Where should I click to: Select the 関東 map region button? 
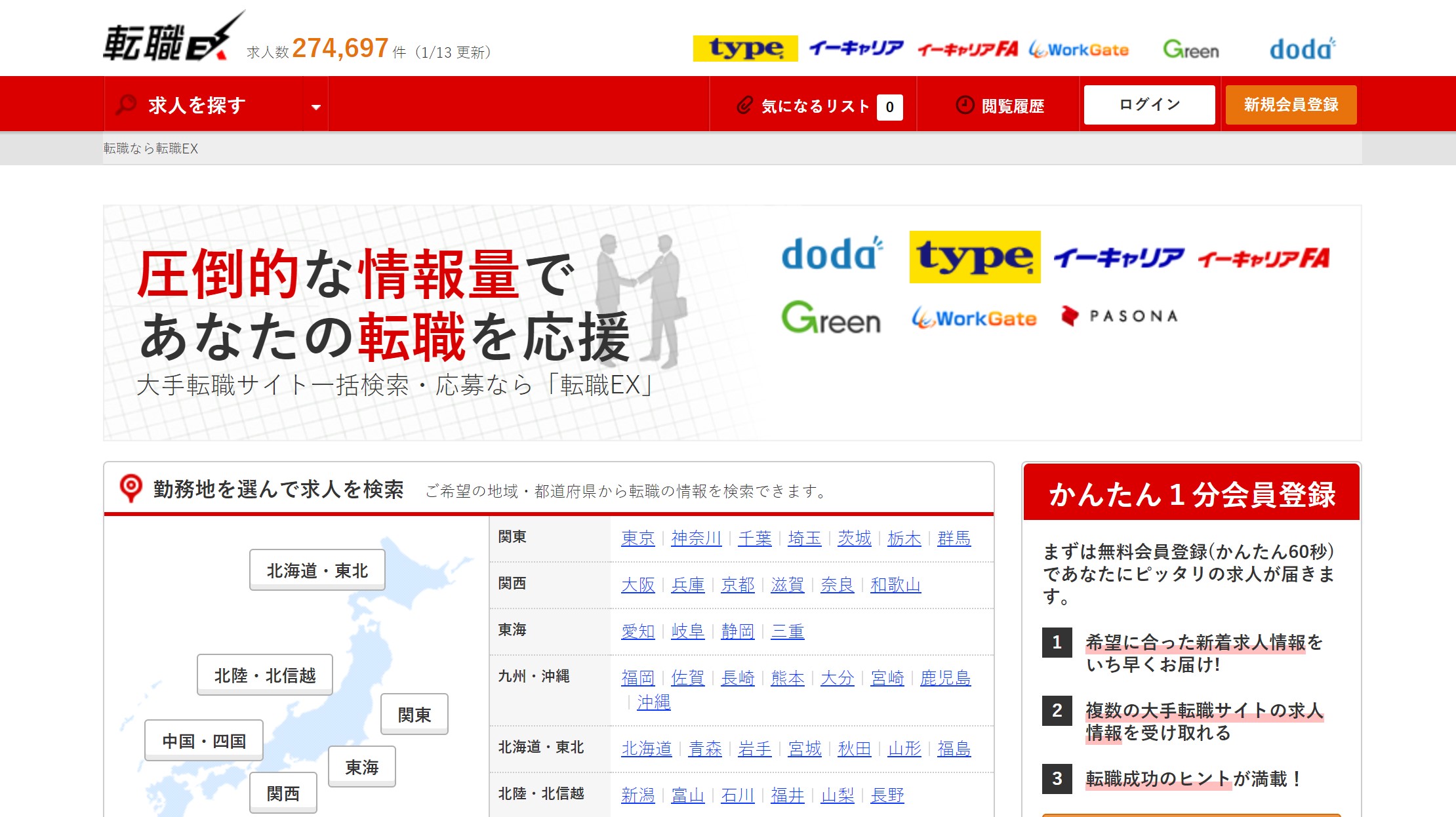(x=414, y=715)
